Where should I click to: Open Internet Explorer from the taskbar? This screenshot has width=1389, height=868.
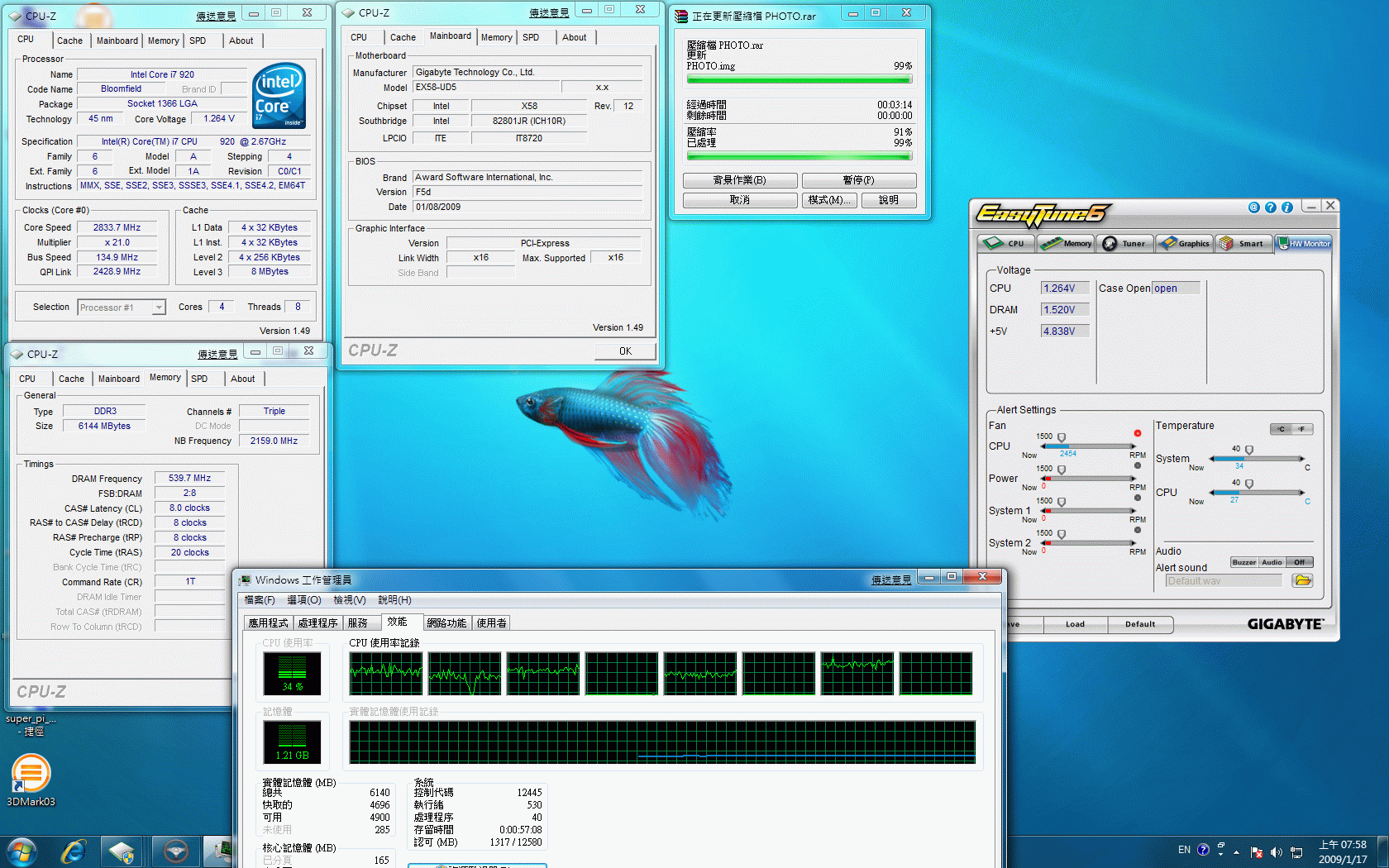[x=74, y=851]
